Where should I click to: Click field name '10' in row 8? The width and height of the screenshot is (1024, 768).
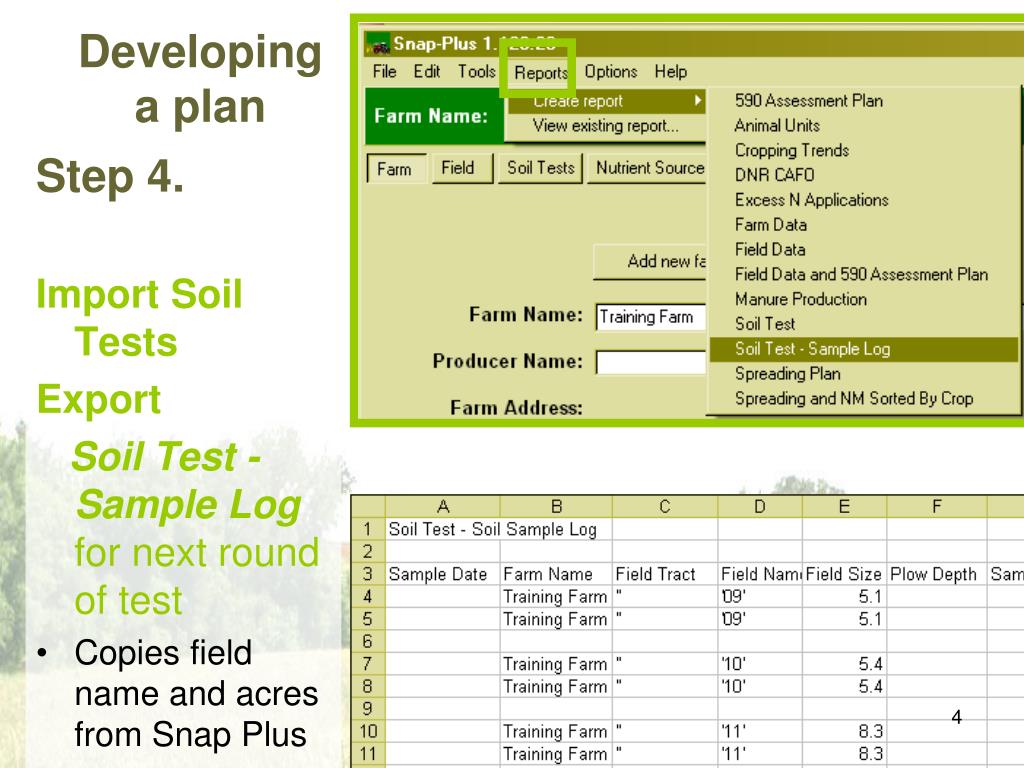pos(760,686)
